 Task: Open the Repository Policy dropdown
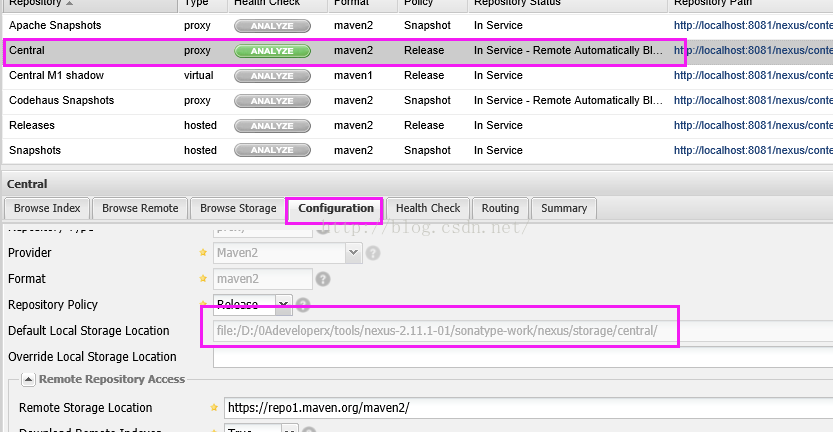[x=284, y=304]
